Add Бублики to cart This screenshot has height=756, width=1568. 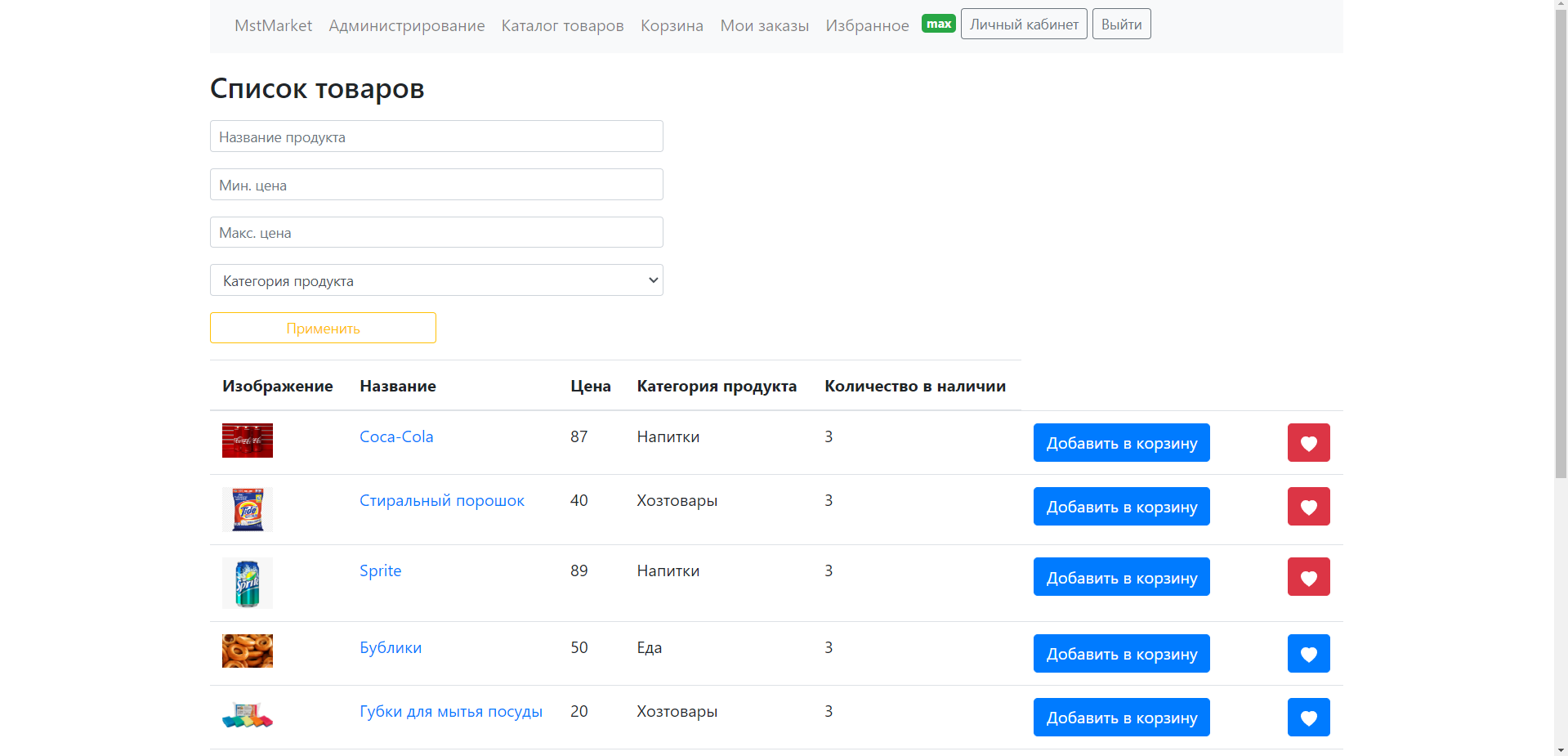(1121, 654)
